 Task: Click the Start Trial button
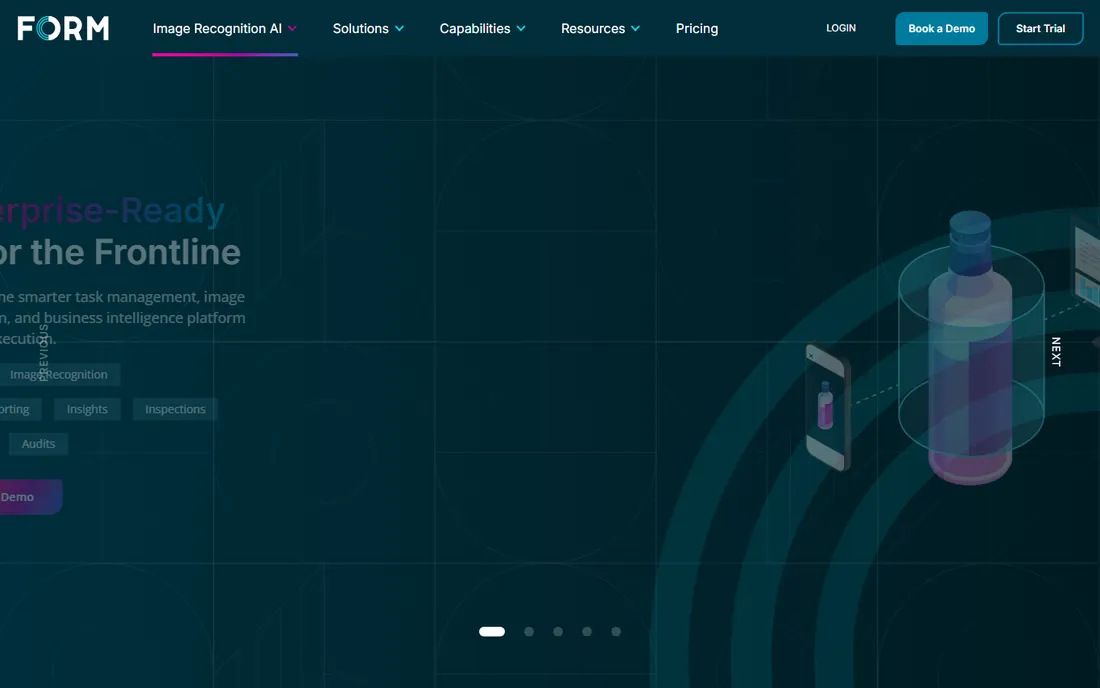tap(1040, 29)
